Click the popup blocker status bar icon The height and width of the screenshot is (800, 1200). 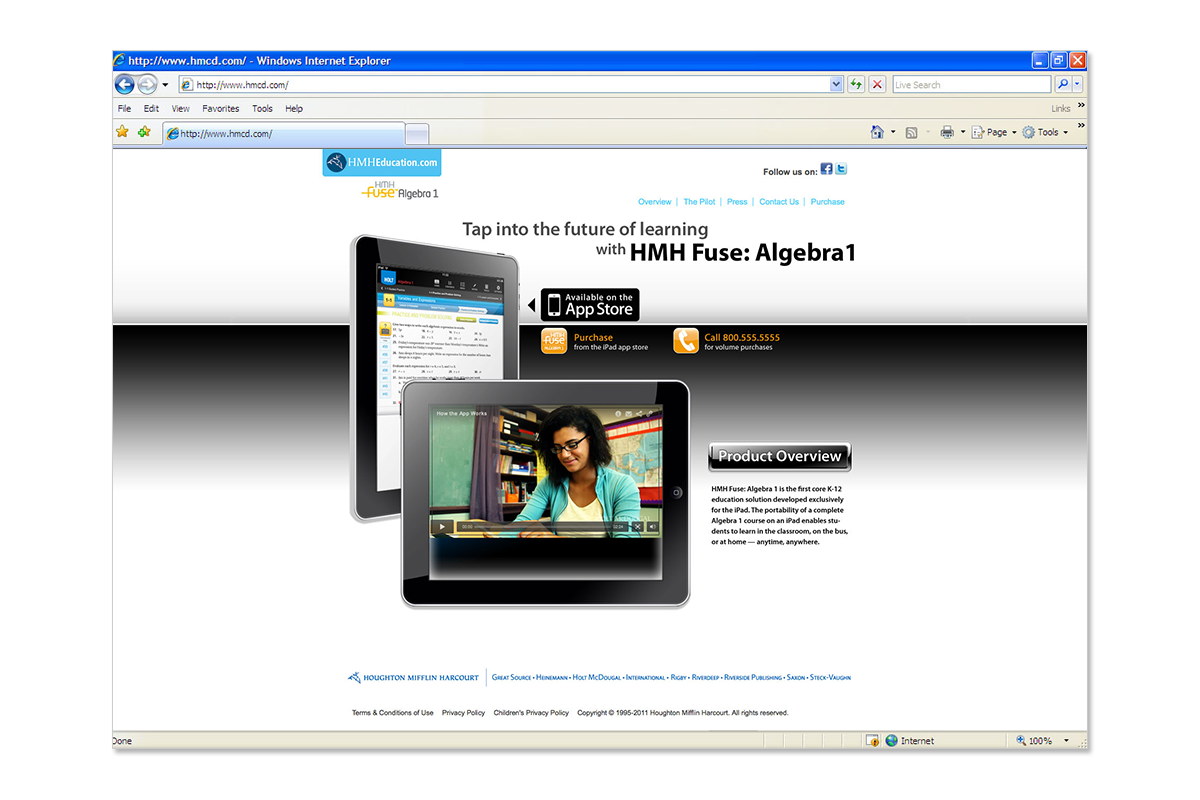[x=872, y=741]
